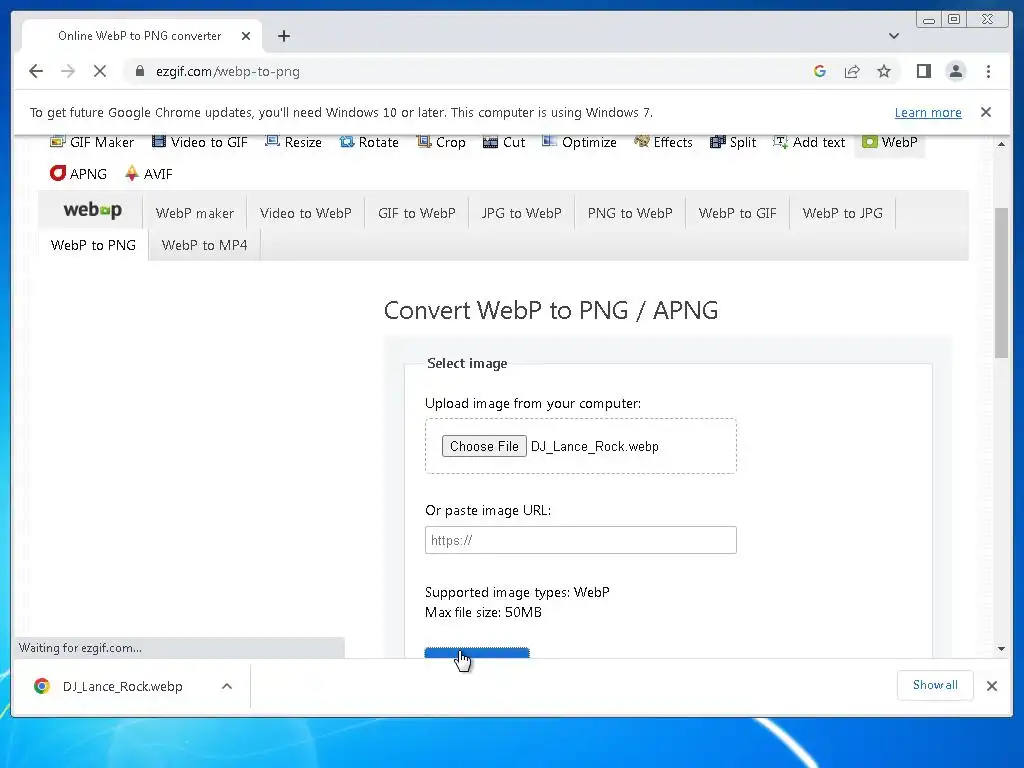Click the page vertical scrollbar thumb
1024x768 pixels.
pos(1001,283)
